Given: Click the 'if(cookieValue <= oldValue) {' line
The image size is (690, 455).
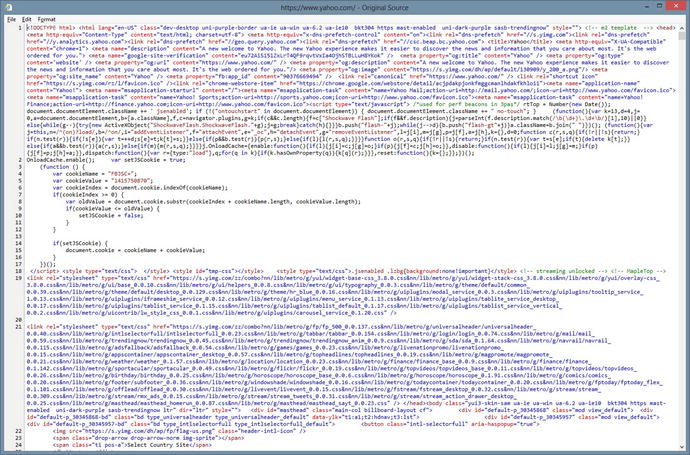Looking at the screenshot, I should [113, 209].
